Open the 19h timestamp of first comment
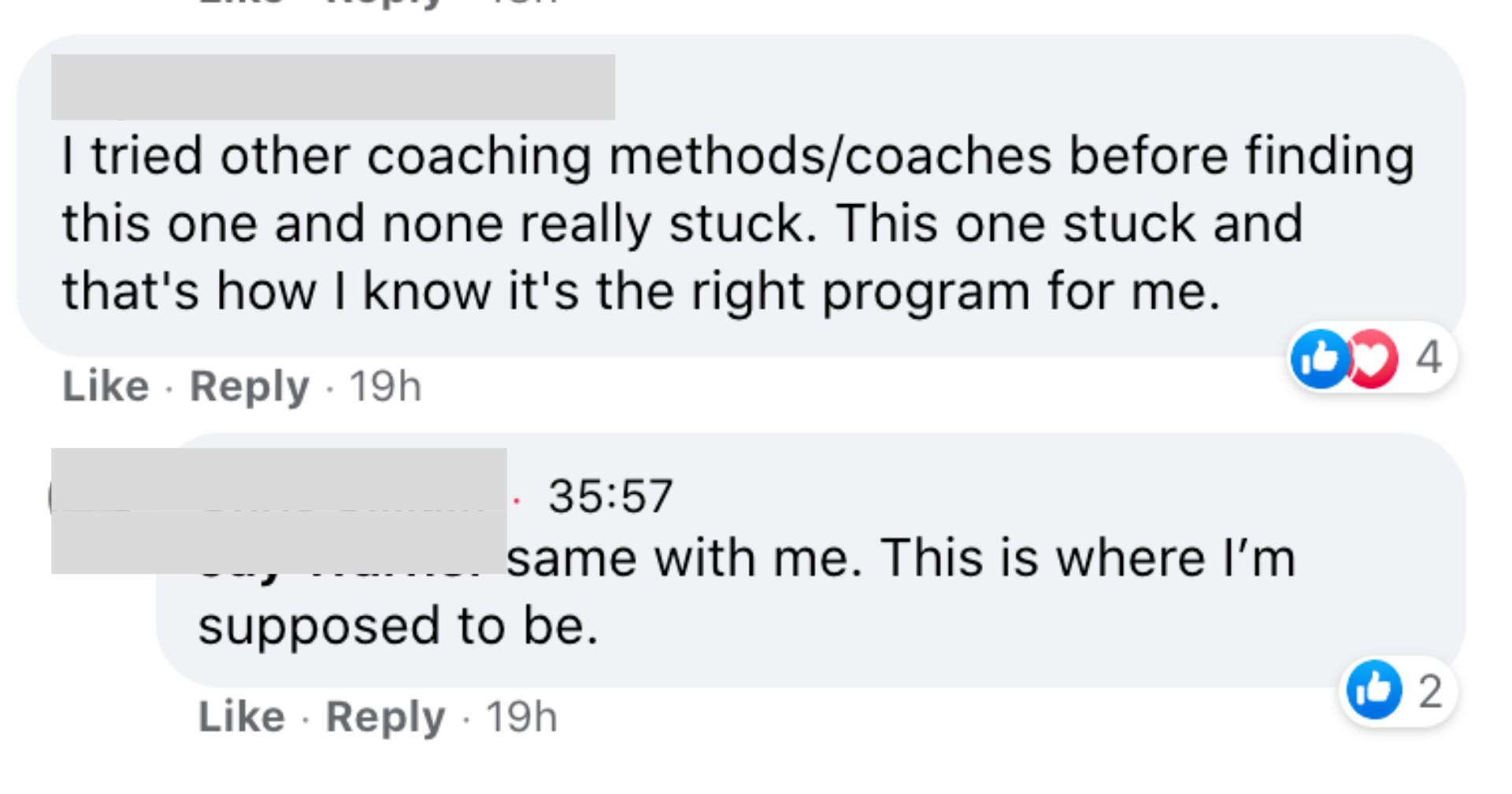This screenshot has height=794, width=1512. coord(385,386)
